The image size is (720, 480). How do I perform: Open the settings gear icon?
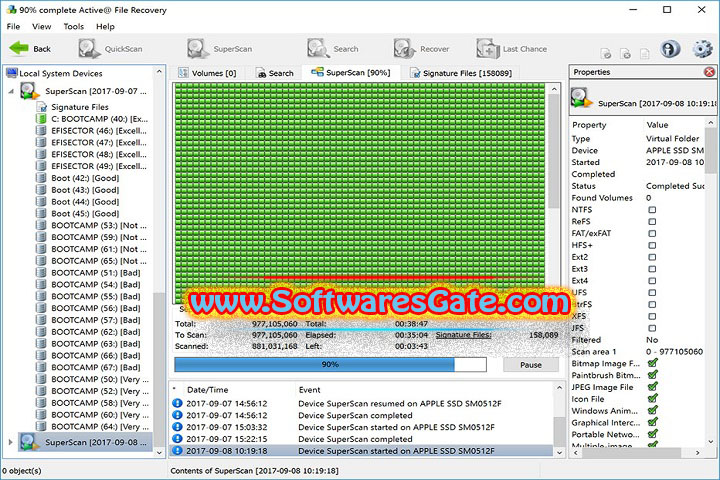[x=703, y=49]
